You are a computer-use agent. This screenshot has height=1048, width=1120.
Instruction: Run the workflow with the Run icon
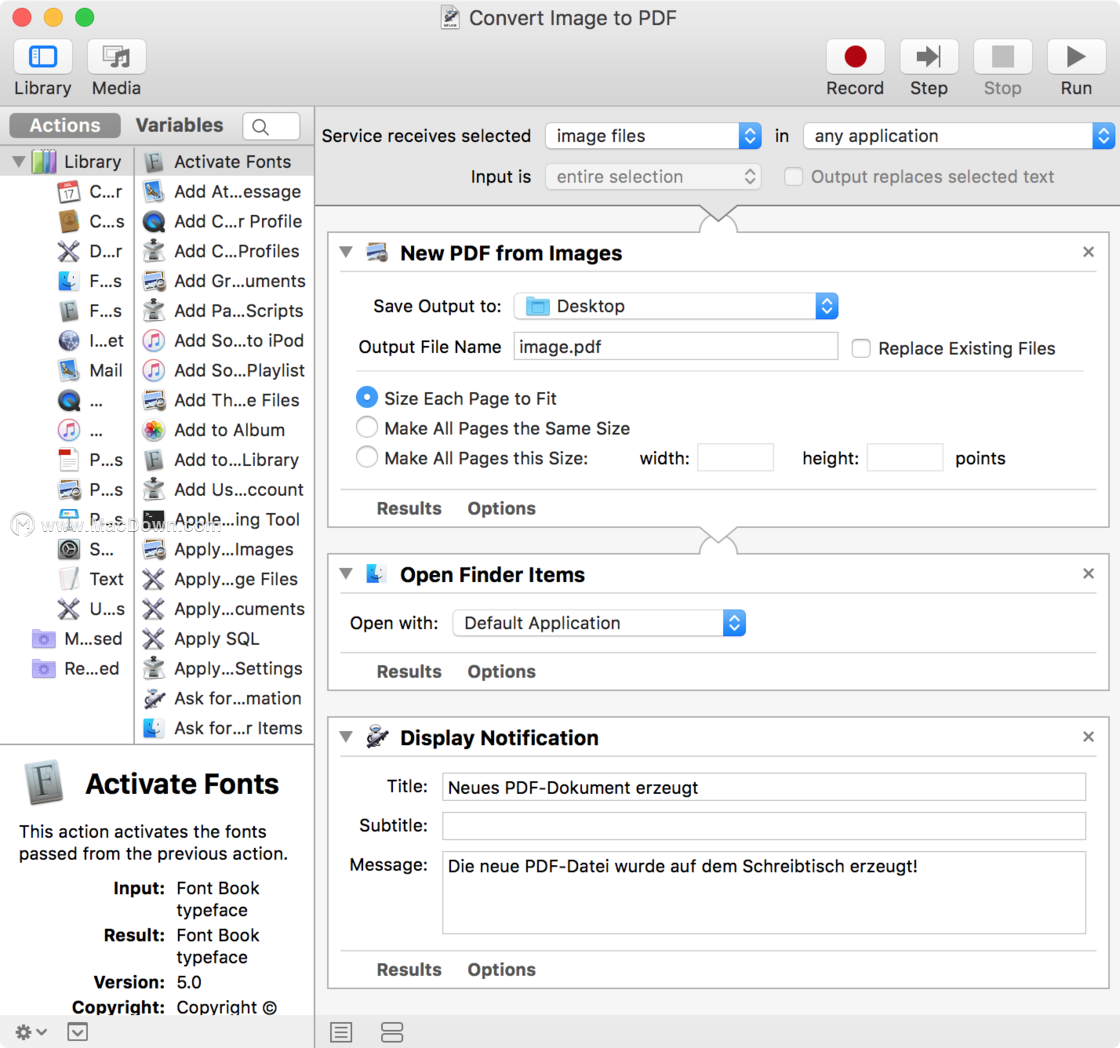(x=1076, y=56)
